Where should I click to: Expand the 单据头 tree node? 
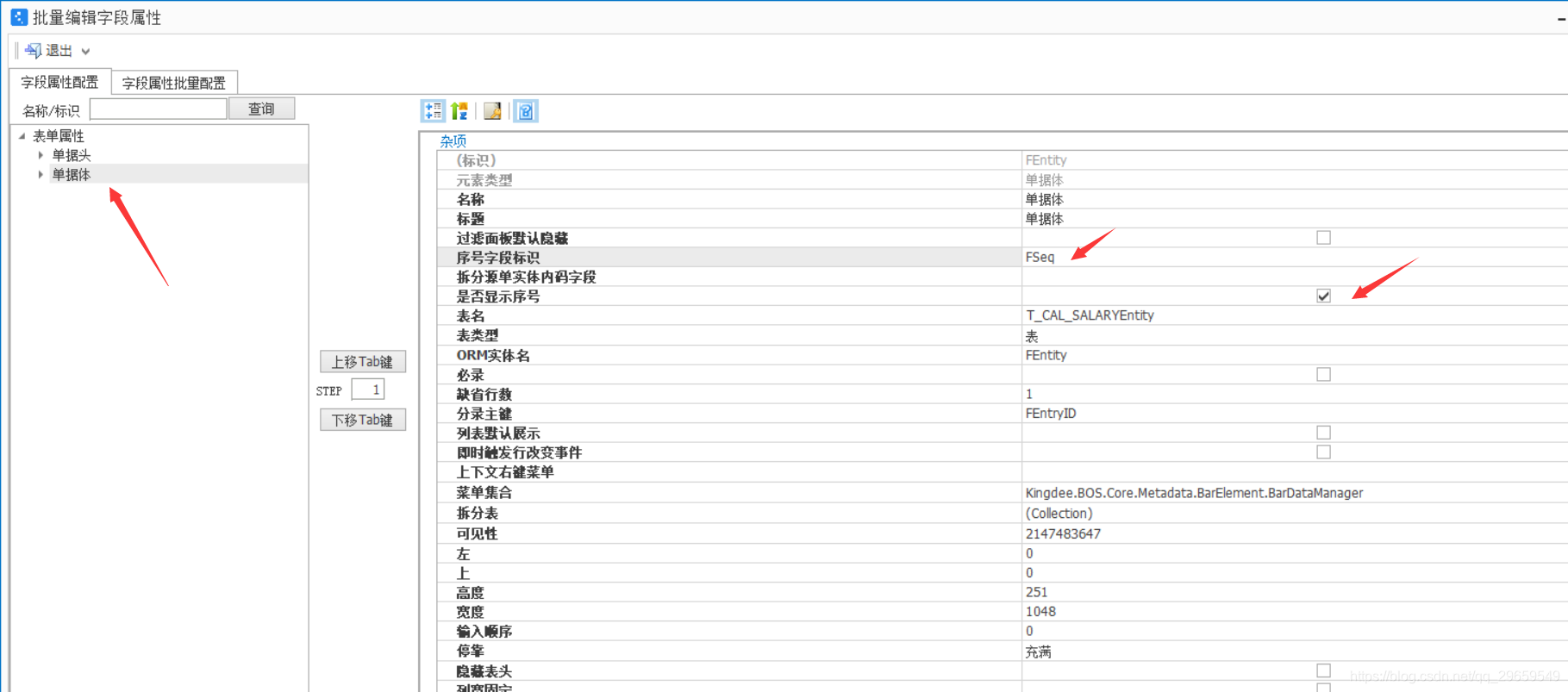(41, 155)
